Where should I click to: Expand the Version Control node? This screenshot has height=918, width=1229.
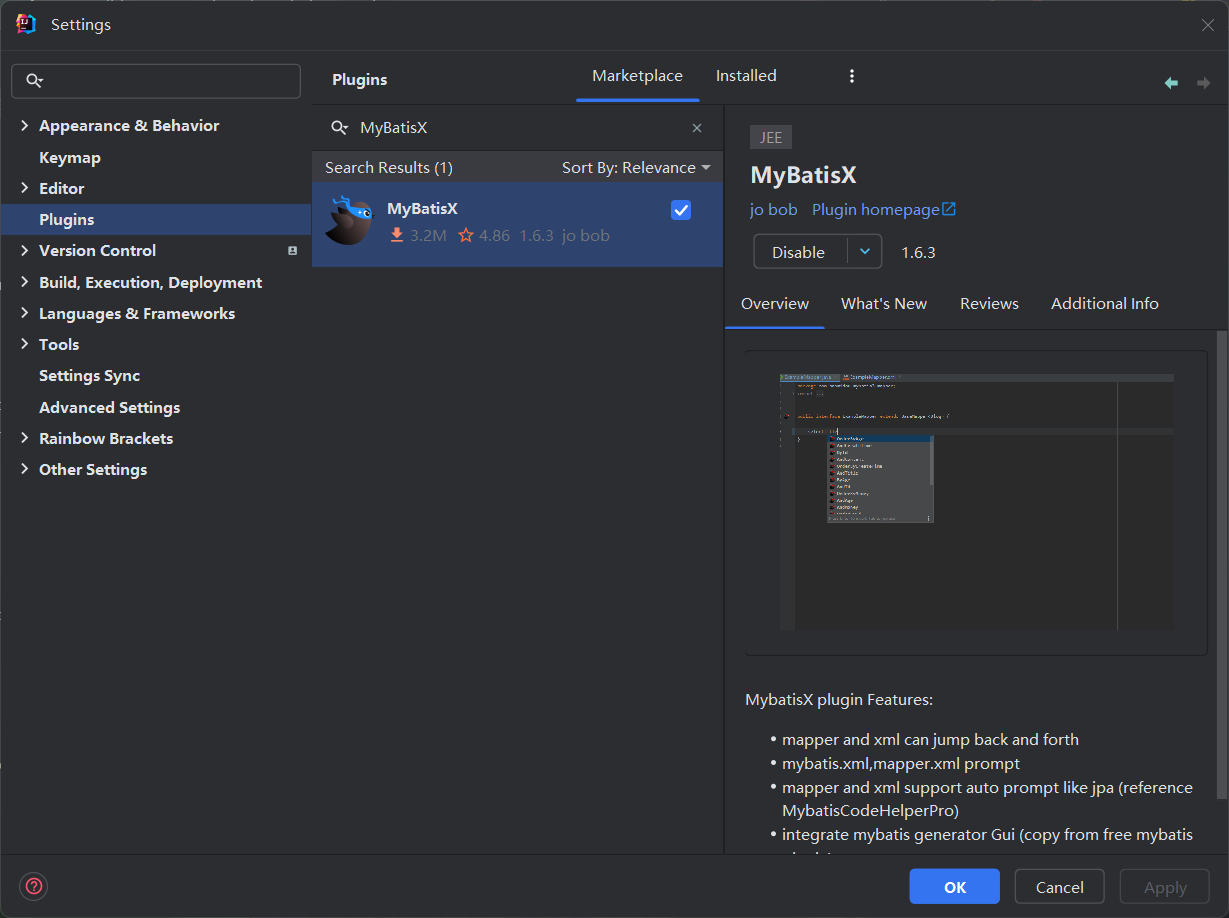[25, 250]
